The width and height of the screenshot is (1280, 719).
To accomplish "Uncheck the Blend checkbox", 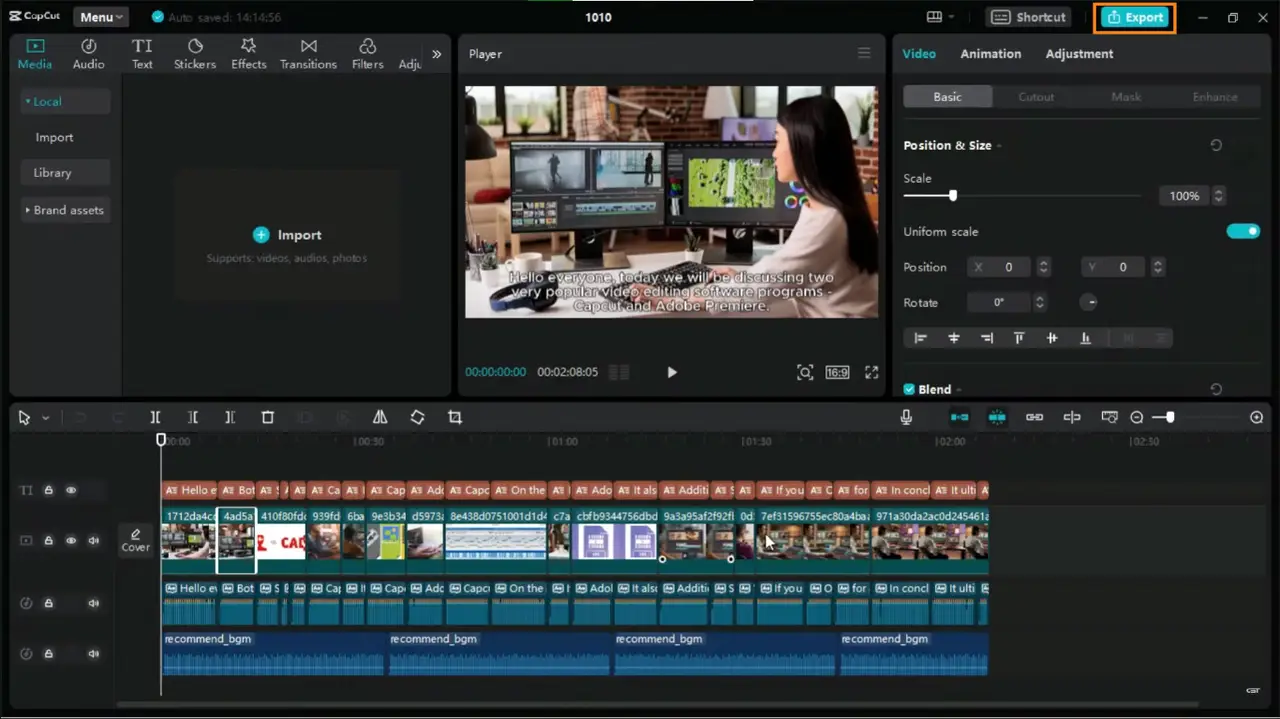I will coord(909,389).
